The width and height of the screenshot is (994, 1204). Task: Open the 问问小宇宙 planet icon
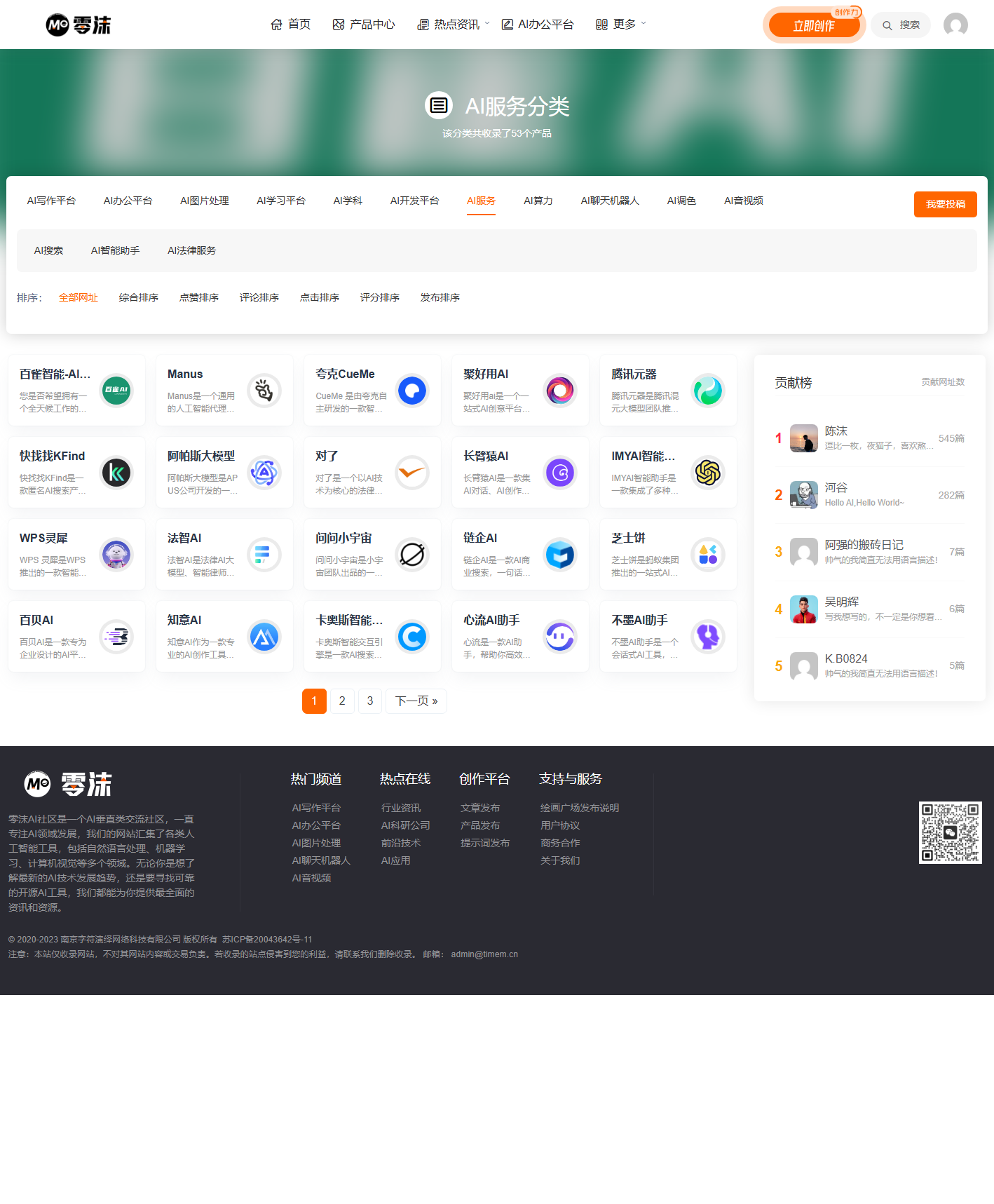pyautogui.click(x=412, y=555)
